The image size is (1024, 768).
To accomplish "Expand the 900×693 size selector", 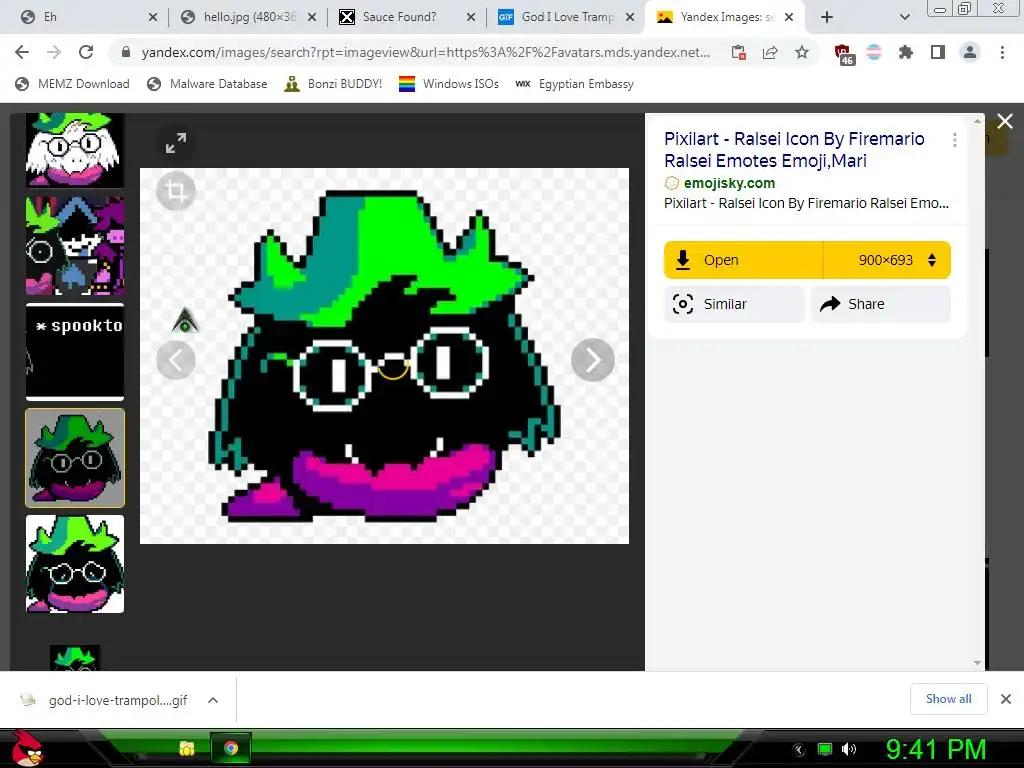I will click(x=887, y=260).
